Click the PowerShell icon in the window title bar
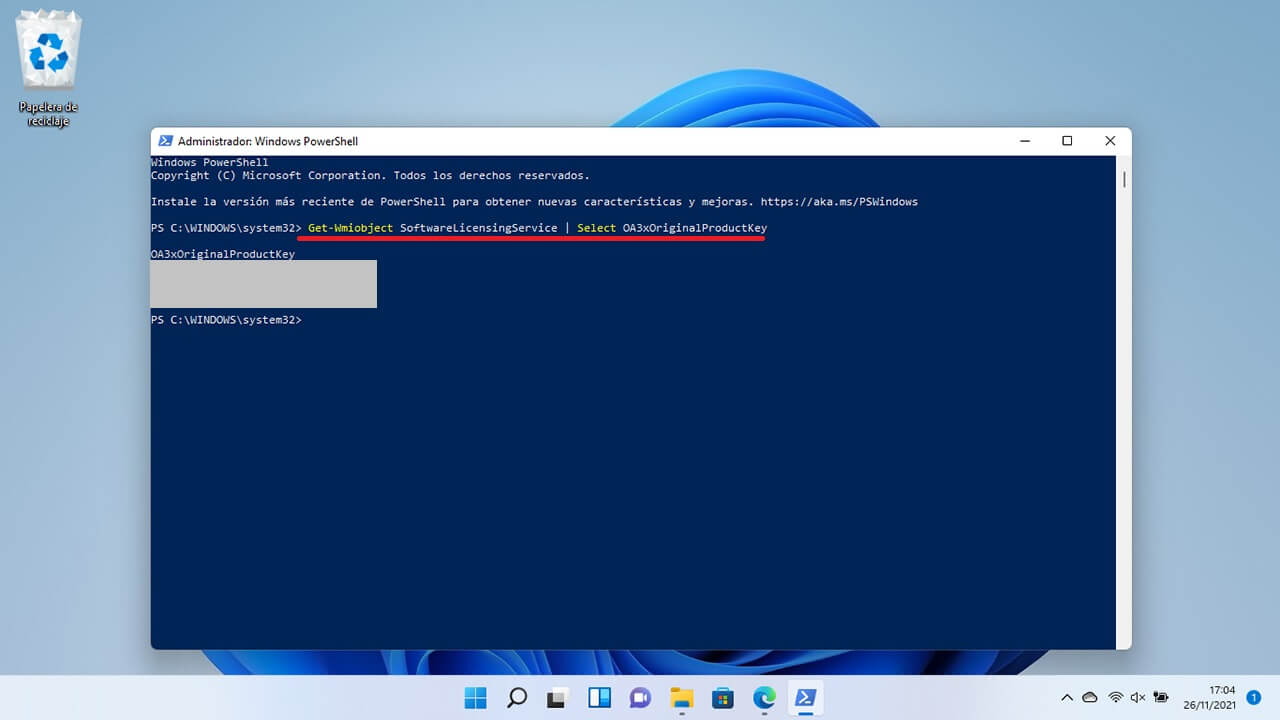Viewport: 1280px width, 720px height. 164,141
